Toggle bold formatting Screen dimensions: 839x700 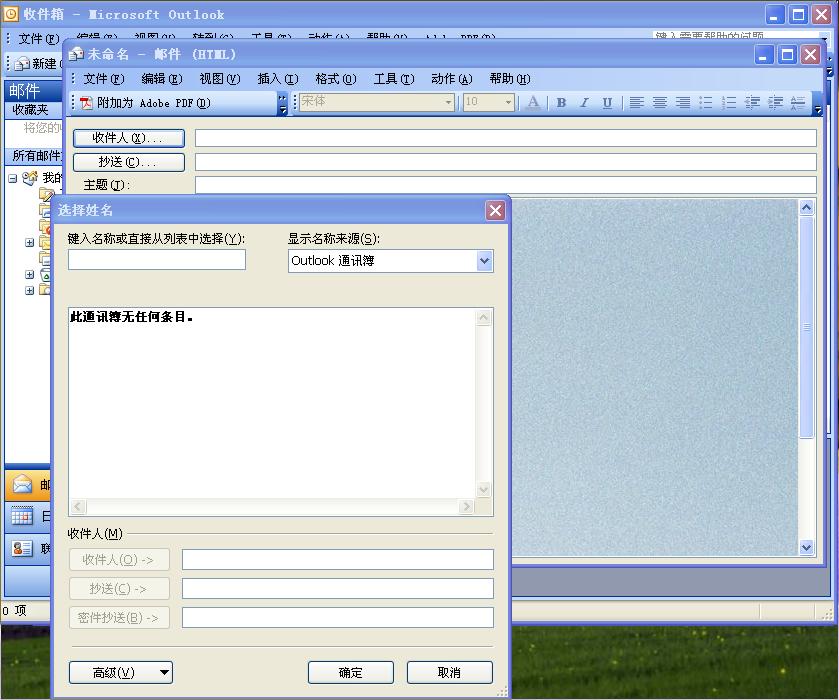[561, 102]
